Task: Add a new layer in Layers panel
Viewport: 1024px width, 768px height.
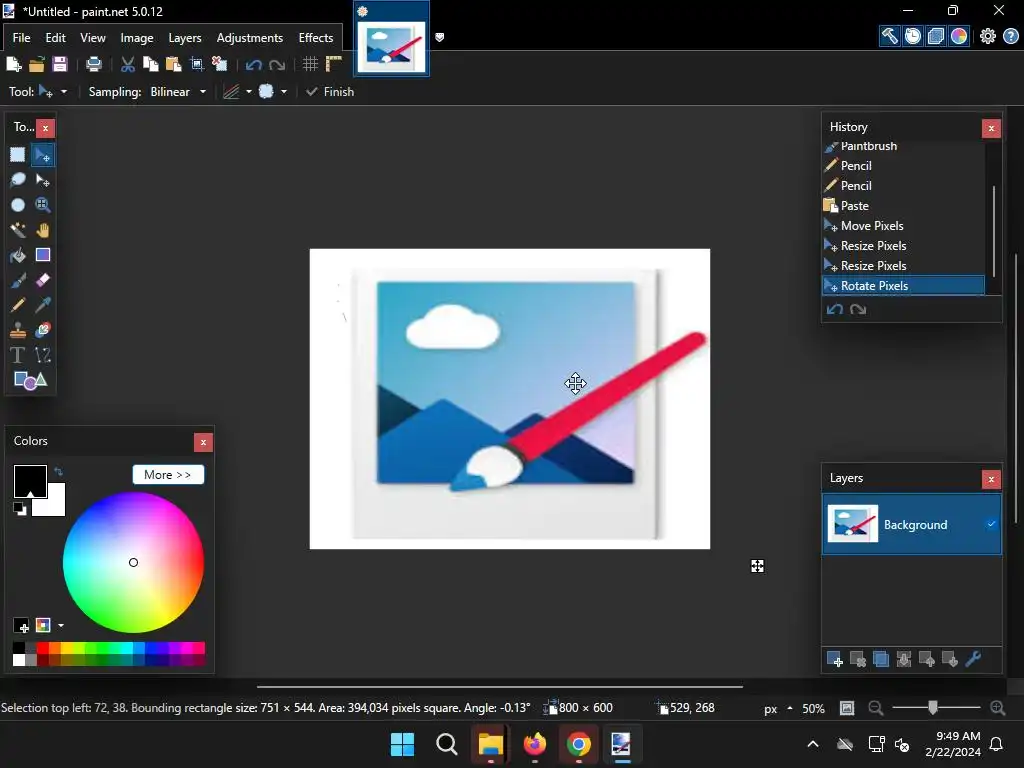Action: (835, 659)
